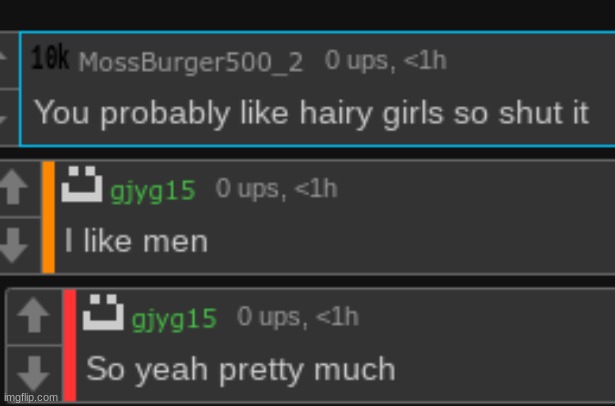Click the 10k points badge beside MossBurger500_2
615x406 pixels.
pyautogui.click(x=50, y=58)
